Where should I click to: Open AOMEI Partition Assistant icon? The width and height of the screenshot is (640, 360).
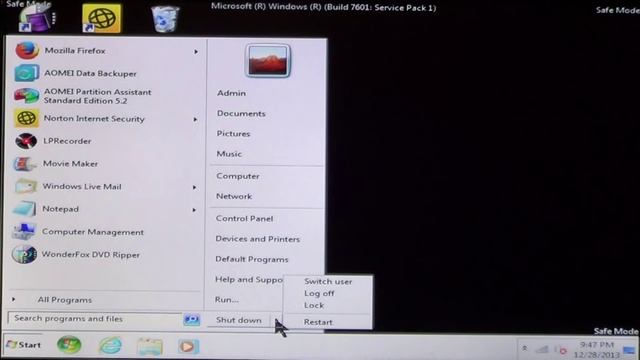[26, 96]
